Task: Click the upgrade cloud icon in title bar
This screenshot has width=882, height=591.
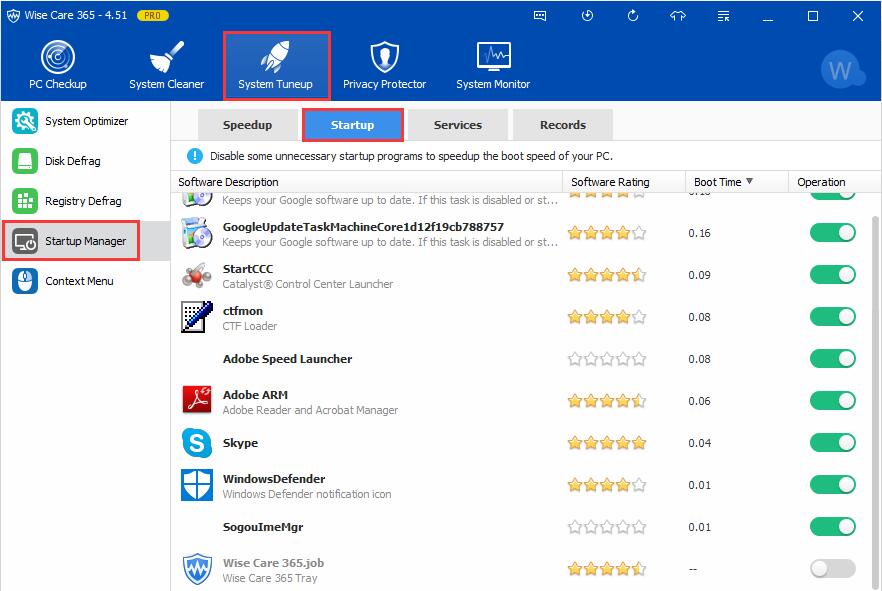Action: (x=678, y=16)
